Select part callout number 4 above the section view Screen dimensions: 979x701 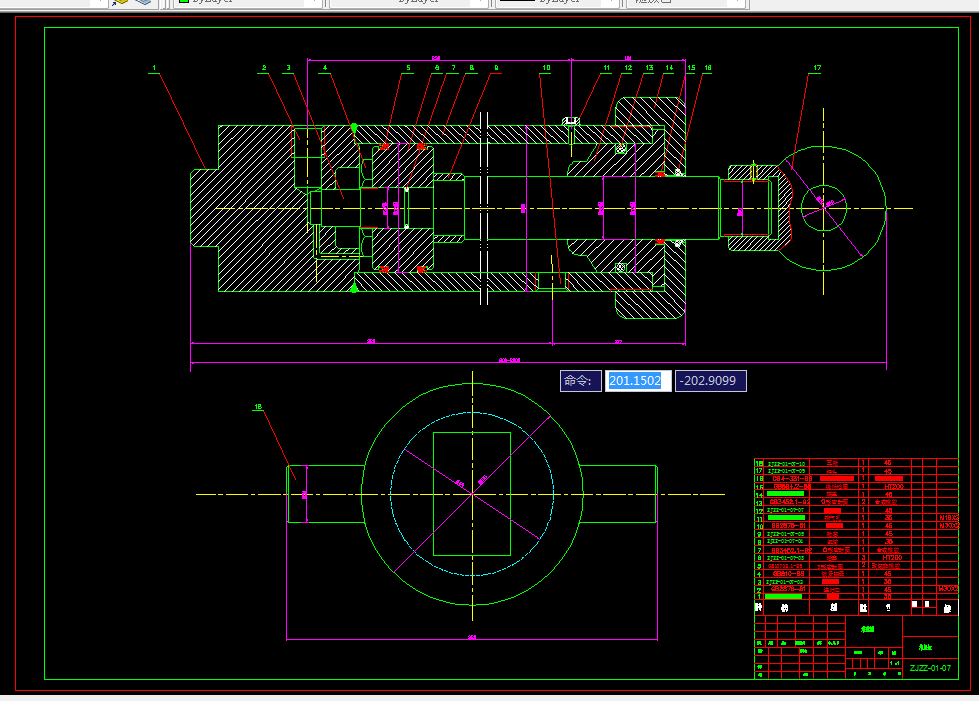325,67
